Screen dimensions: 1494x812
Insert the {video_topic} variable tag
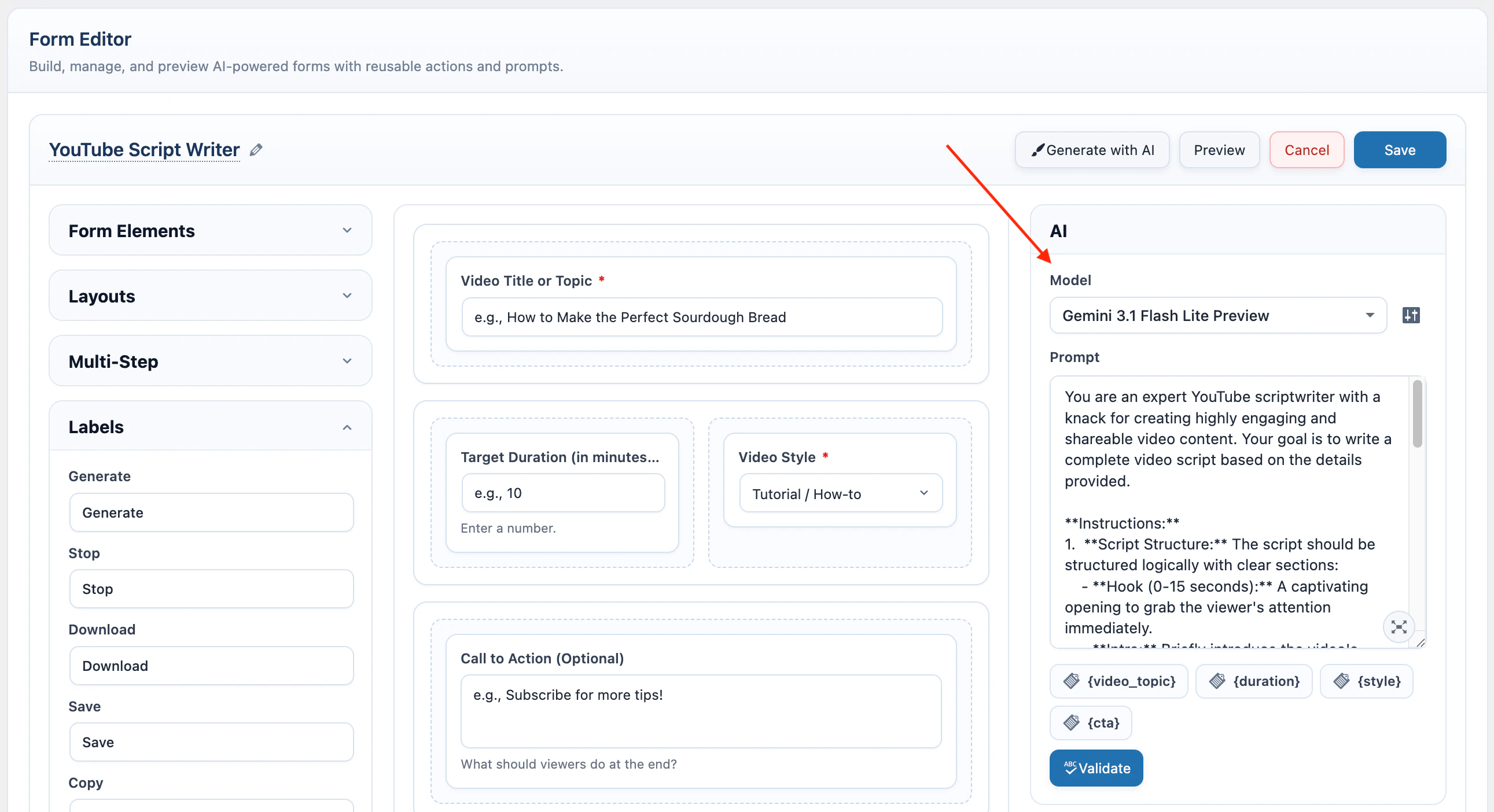click(x=1118, y=681)
